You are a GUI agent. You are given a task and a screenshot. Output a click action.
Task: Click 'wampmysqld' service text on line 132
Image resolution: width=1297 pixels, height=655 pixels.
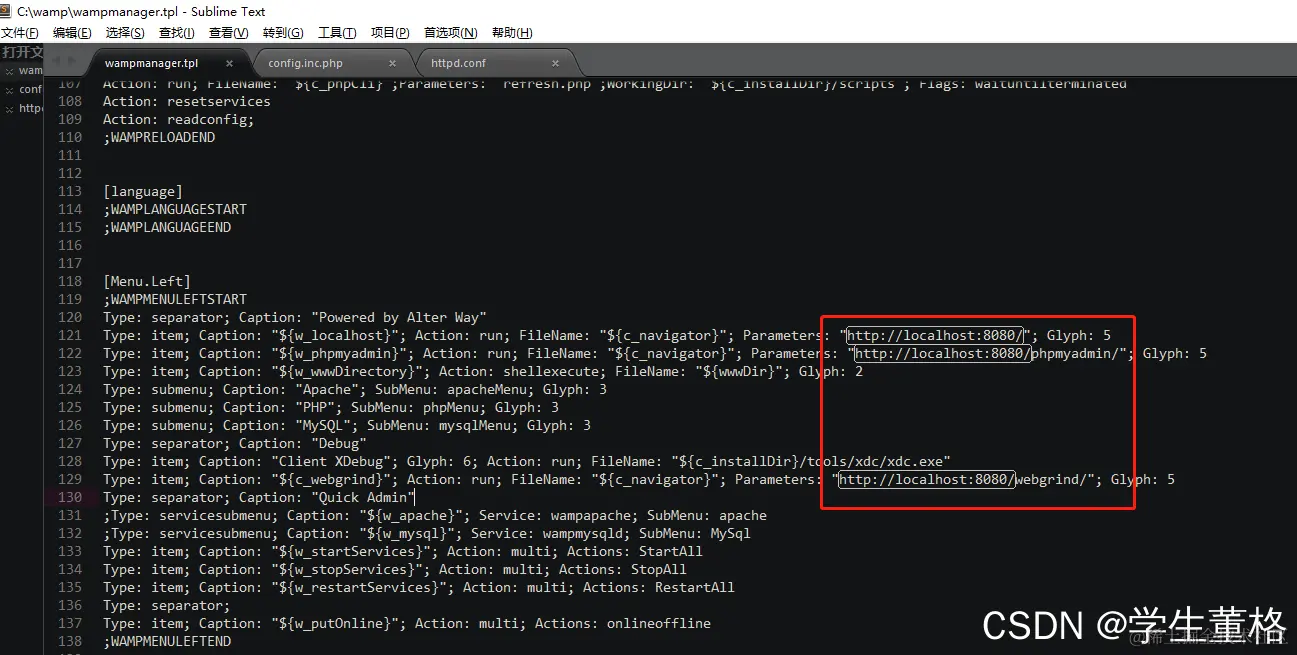583,533
